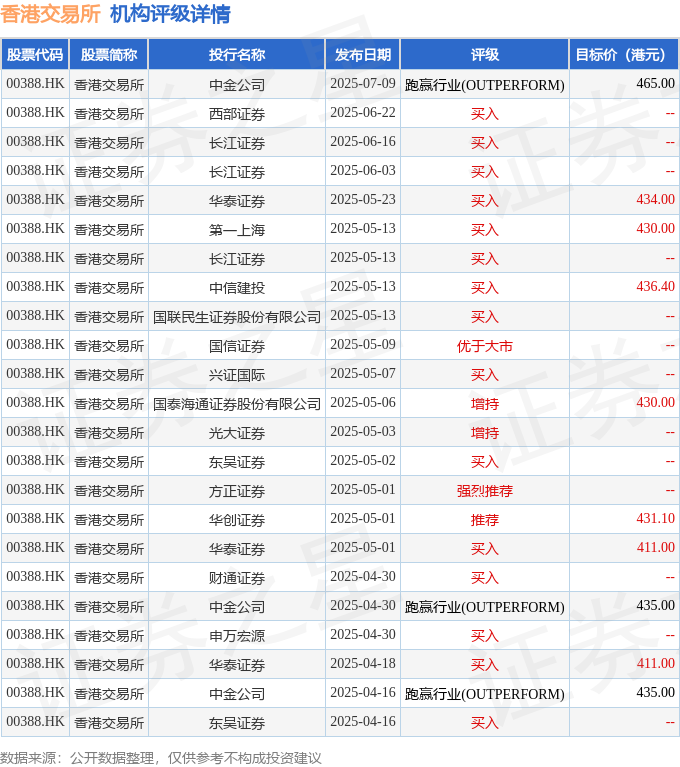Viewport: 680px width, 767px height.
Task: Click 增持 rating in 国泰海通 row
Action: [485, 404]
